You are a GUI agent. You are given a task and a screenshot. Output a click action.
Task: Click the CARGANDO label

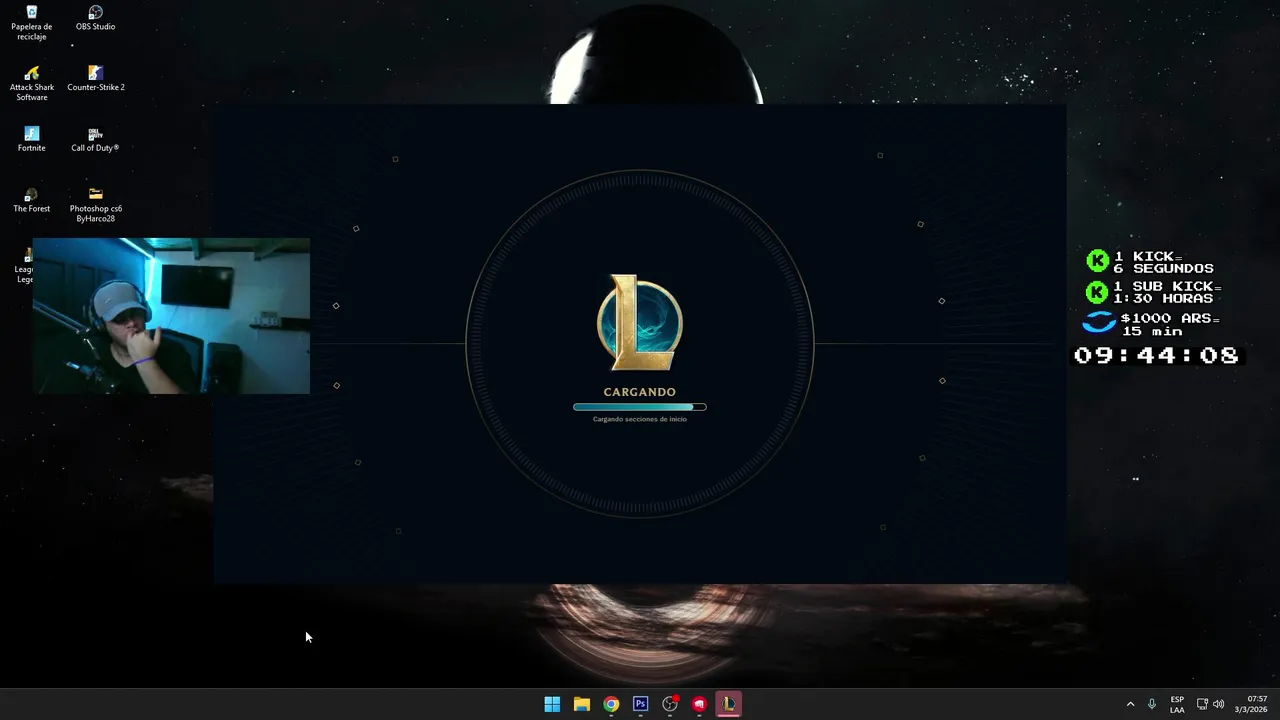tap(639, 392)
